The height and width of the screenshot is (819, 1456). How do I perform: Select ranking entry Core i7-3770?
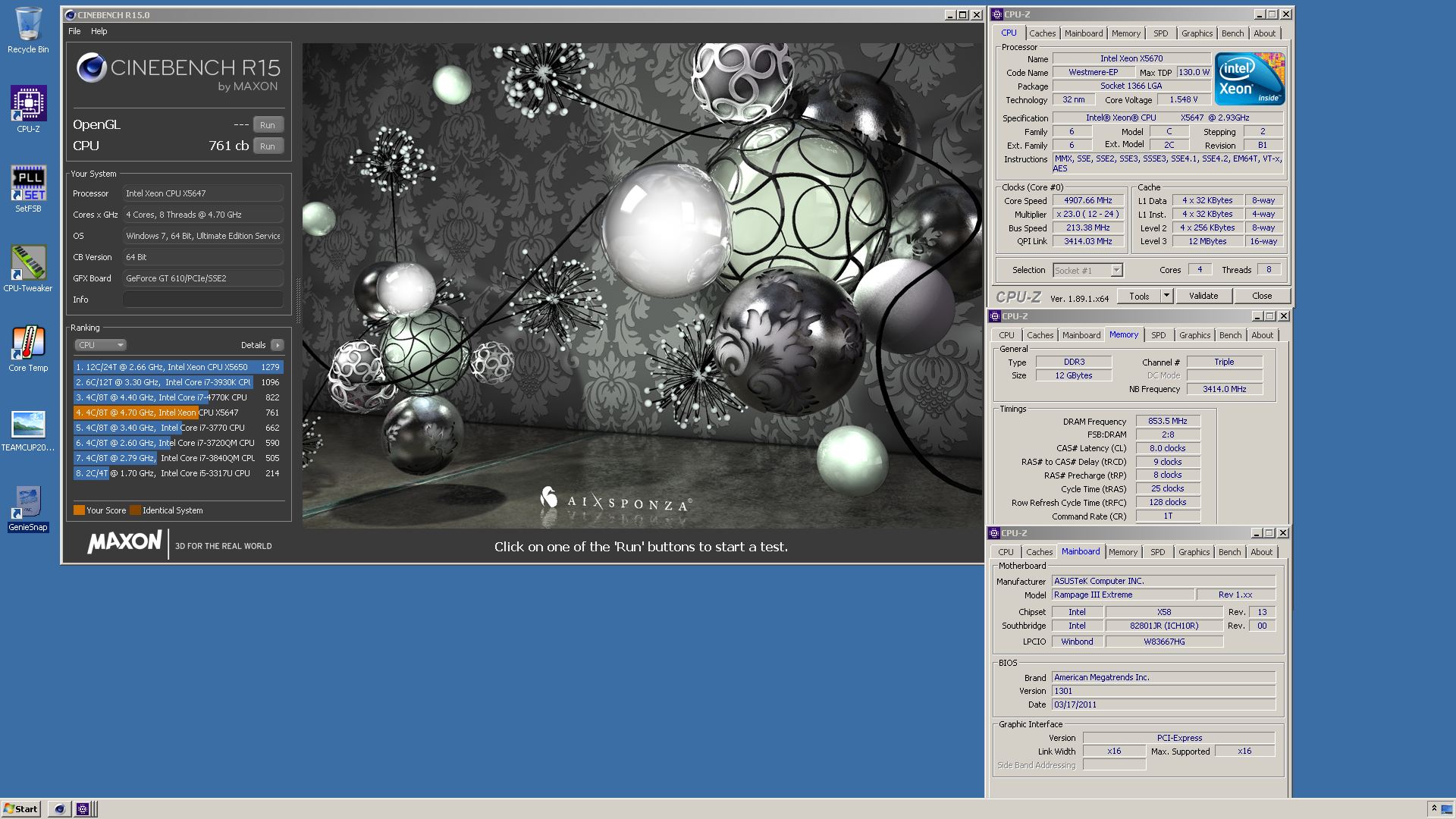click(178, 428)
